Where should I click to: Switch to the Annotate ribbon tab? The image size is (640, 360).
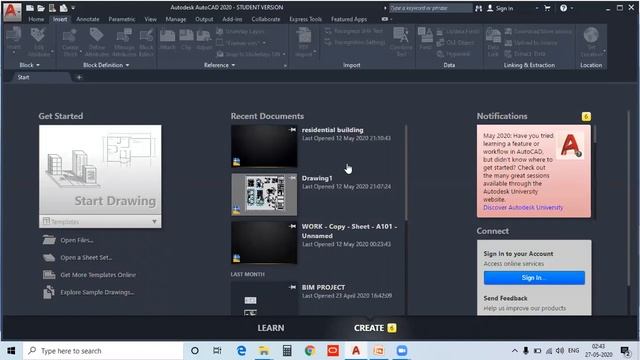click(87, 19)
